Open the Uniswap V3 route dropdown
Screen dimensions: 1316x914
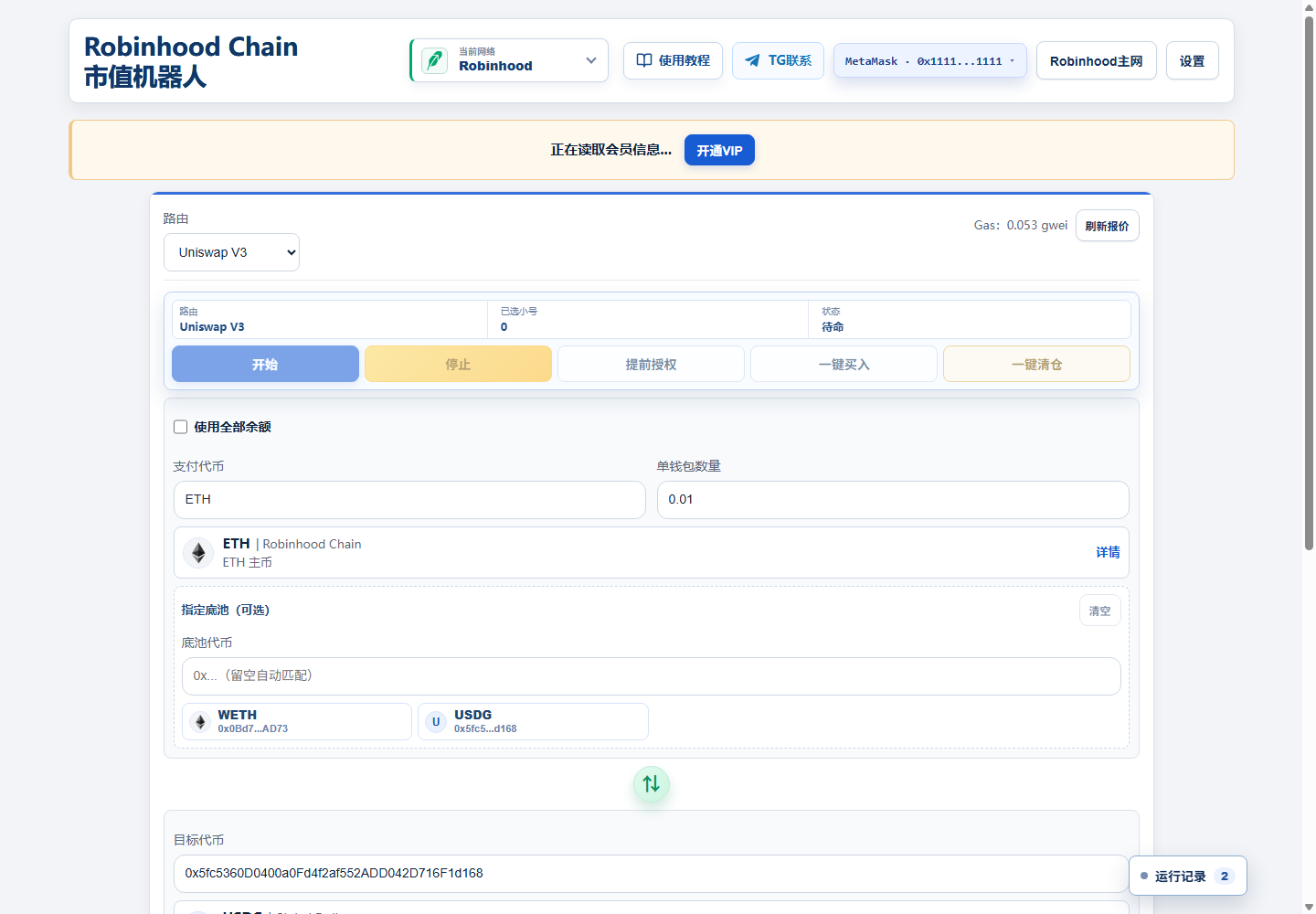pyautogui.click(x=231, y=252)
